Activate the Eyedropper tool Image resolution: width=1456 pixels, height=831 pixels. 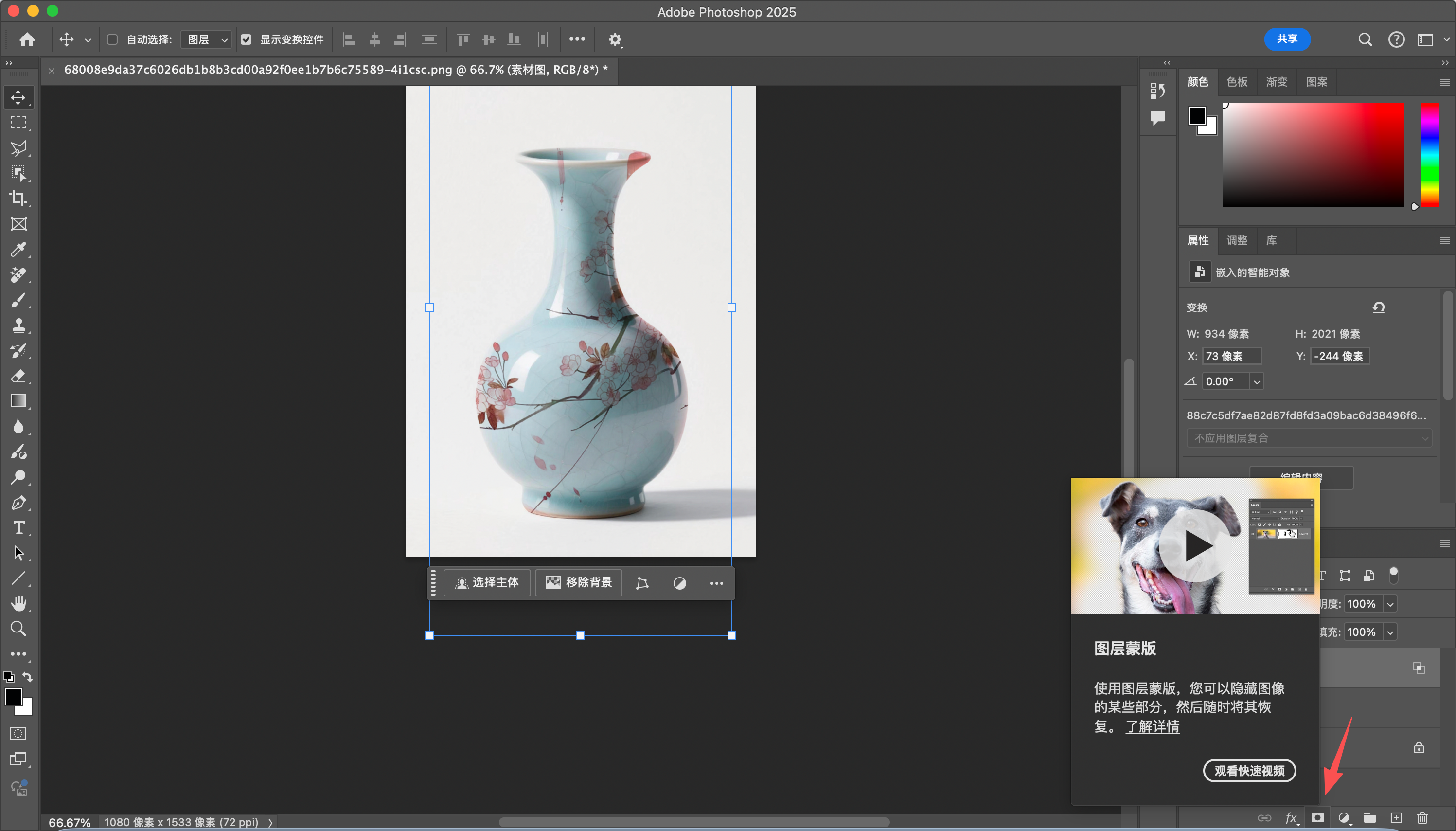18,250
